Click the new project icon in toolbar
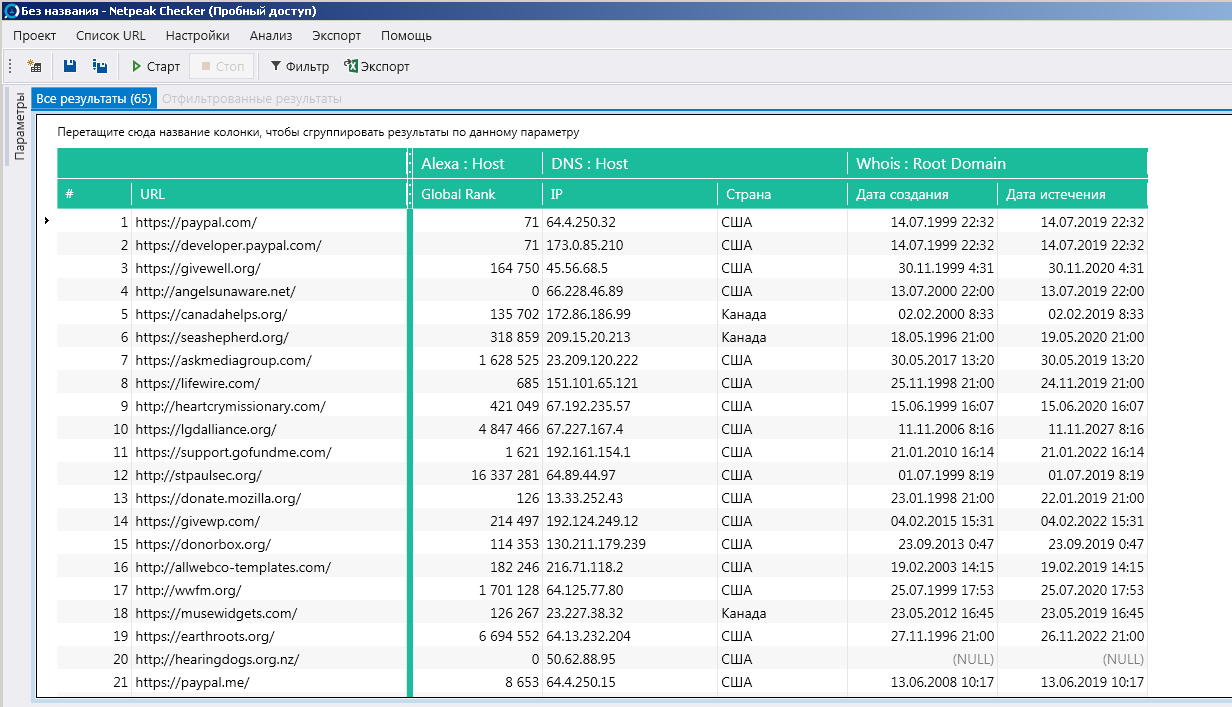 [34, 66]
